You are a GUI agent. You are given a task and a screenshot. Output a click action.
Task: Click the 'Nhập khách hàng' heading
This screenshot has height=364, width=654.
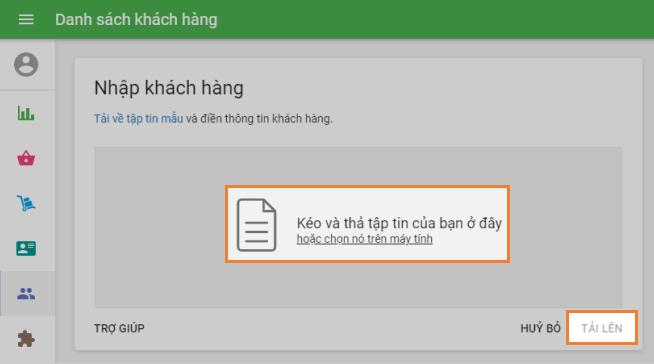coord(169,88)
